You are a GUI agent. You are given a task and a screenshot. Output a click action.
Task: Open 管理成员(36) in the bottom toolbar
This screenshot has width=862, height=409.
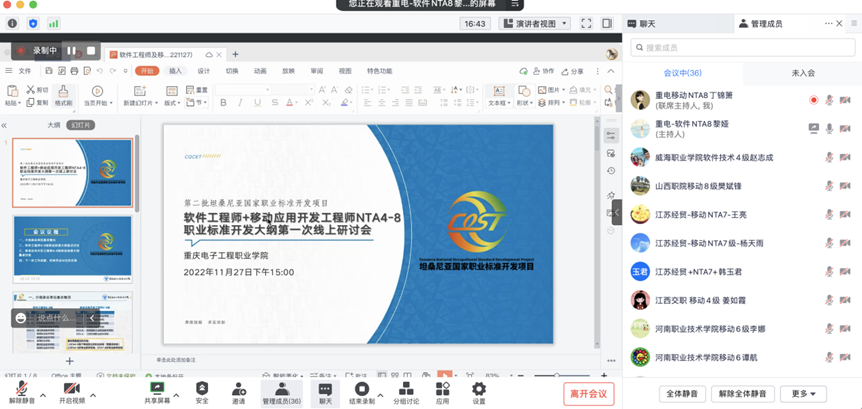pos(281,393)
